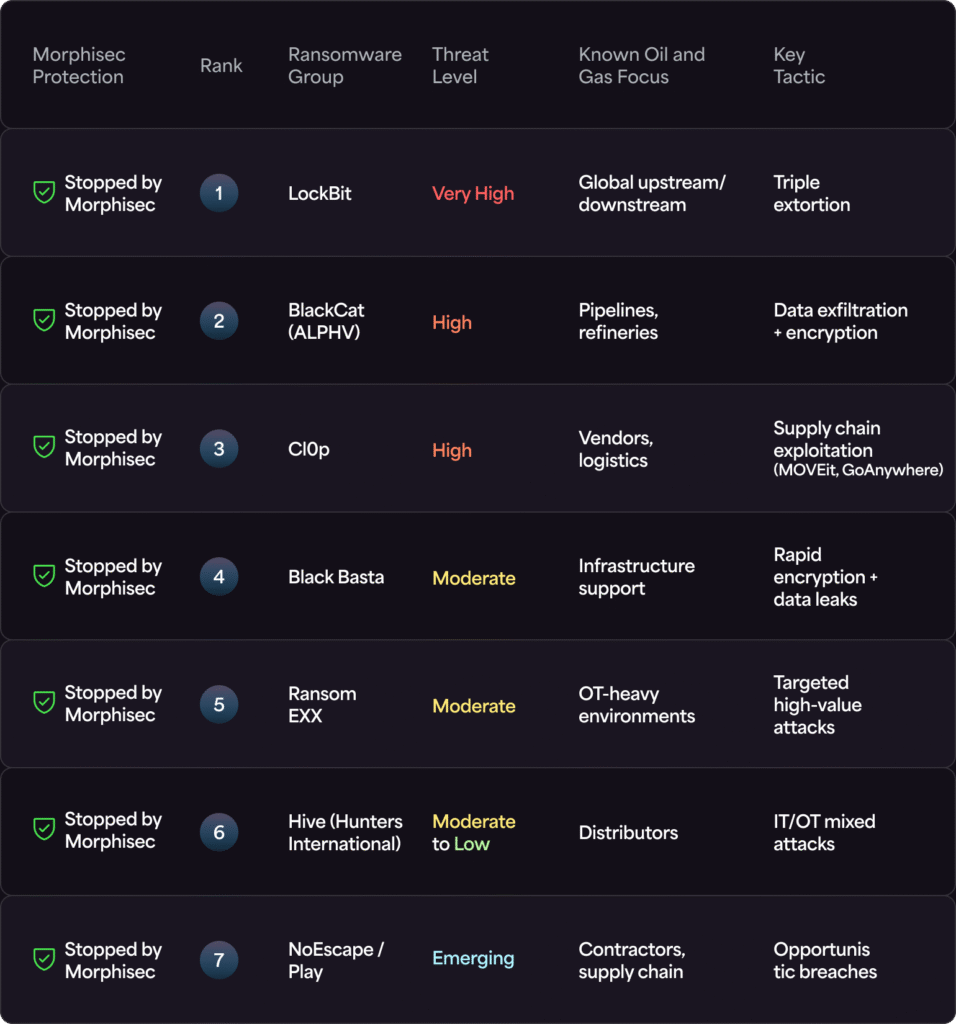The width and height of the screenshot is (956, 1024).
Task: Click the shield icon in Ransom EXX row
Action: click(x=44, y=703)
